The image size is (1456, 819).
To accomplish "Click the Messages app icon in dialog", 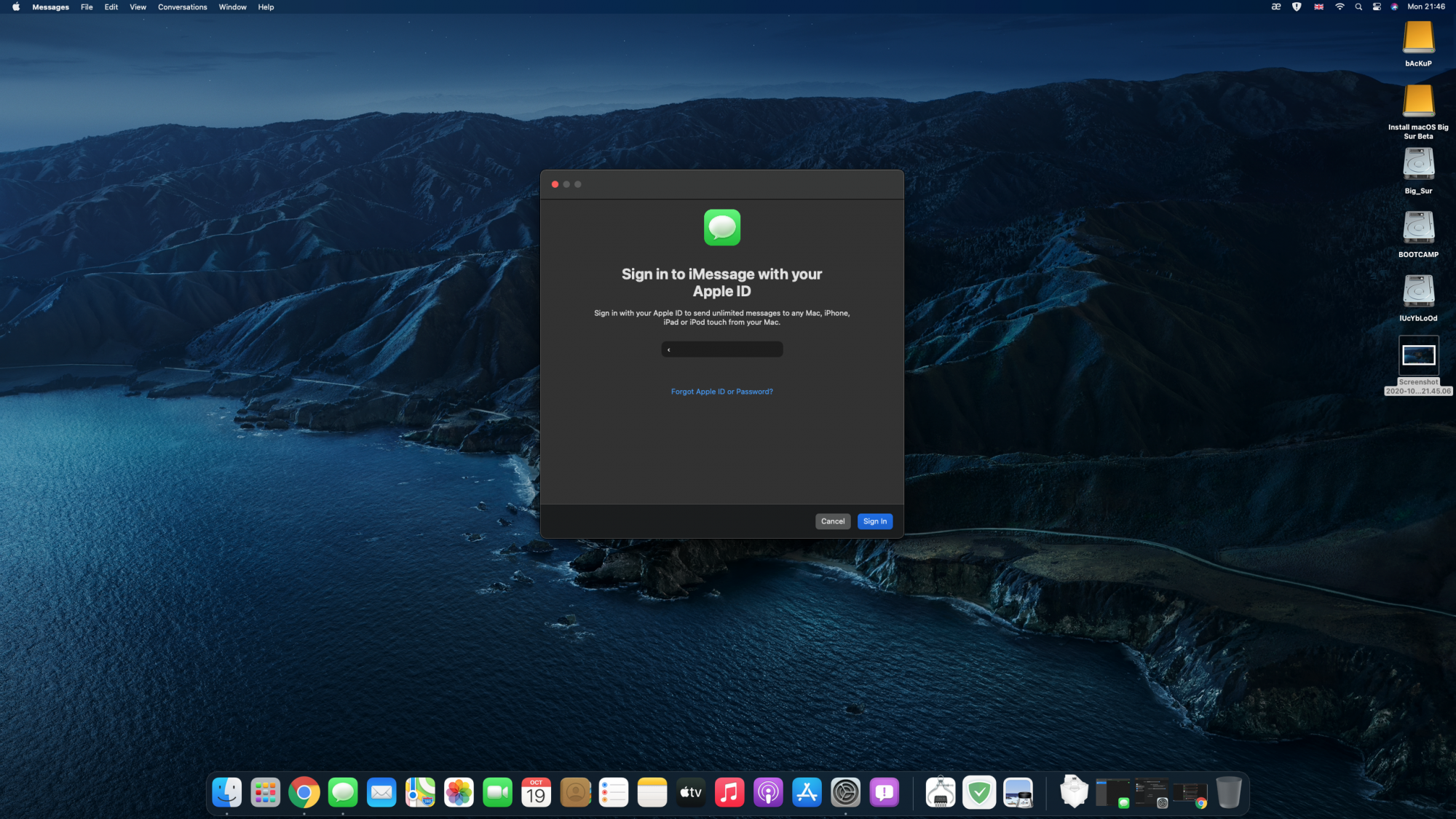I will pyautogui.click(x=721, y=227).
